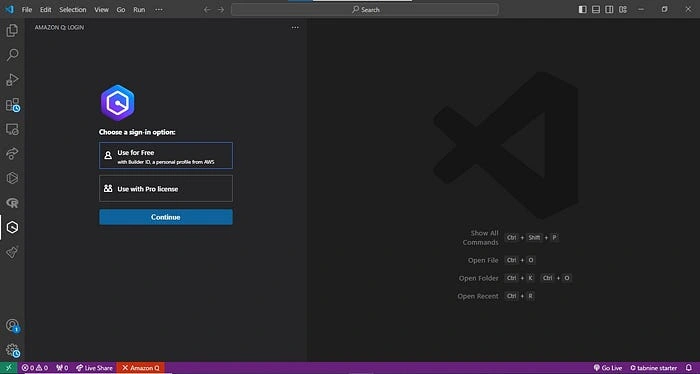Viewport: 700px width, 374px height.
Task: Go forward with the right arrow
Action: [221, 9]
